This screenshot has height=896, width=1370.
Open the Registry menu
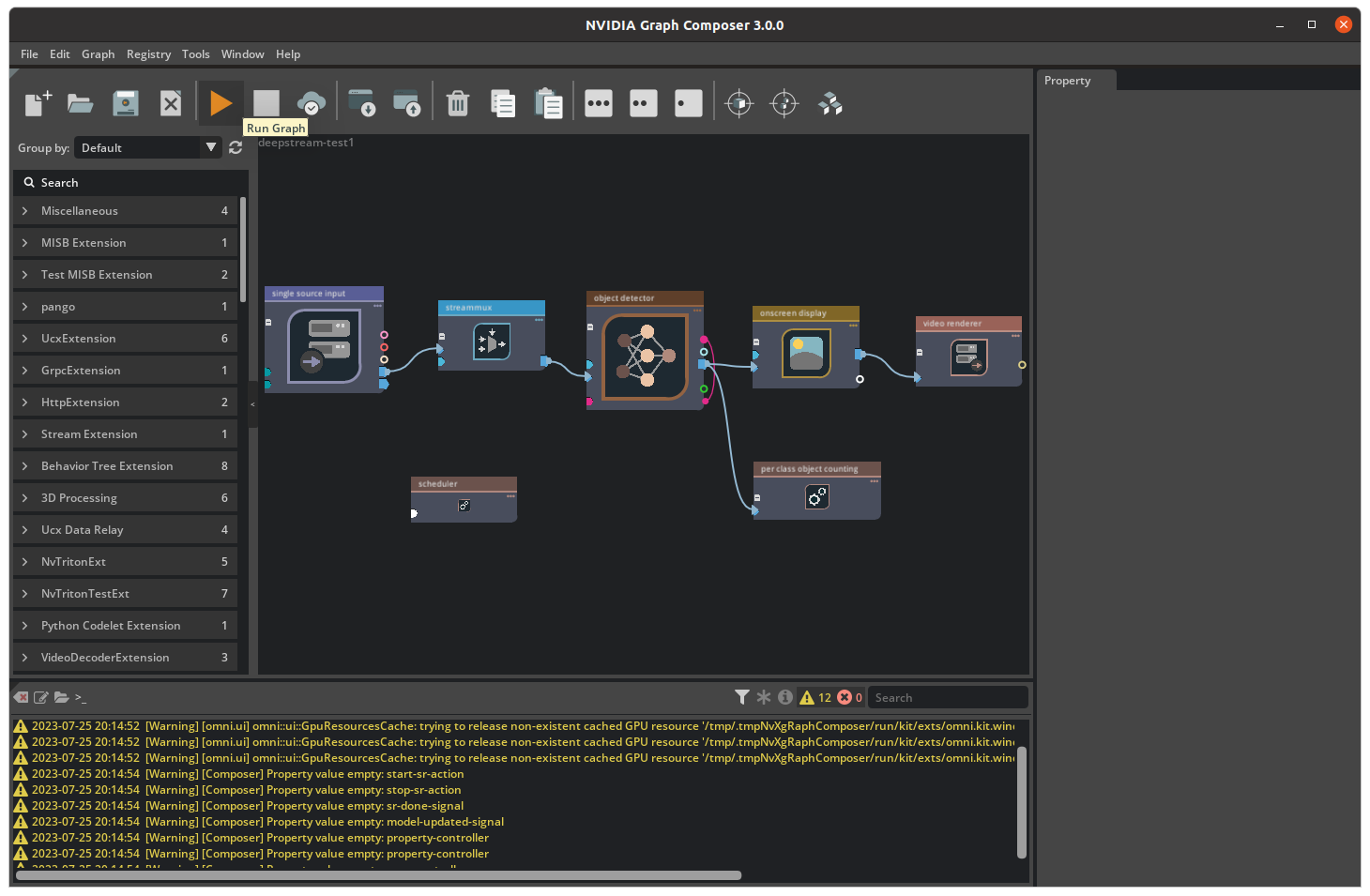(x=149, y=54)
